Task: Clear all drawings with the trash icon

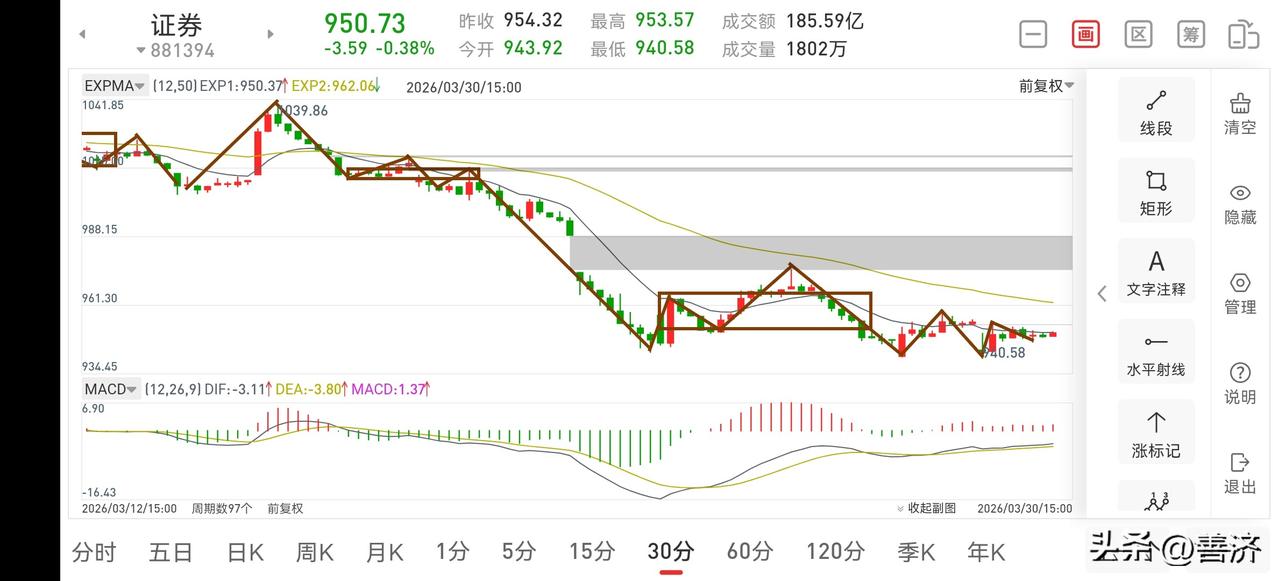Action: point(1240,113)
